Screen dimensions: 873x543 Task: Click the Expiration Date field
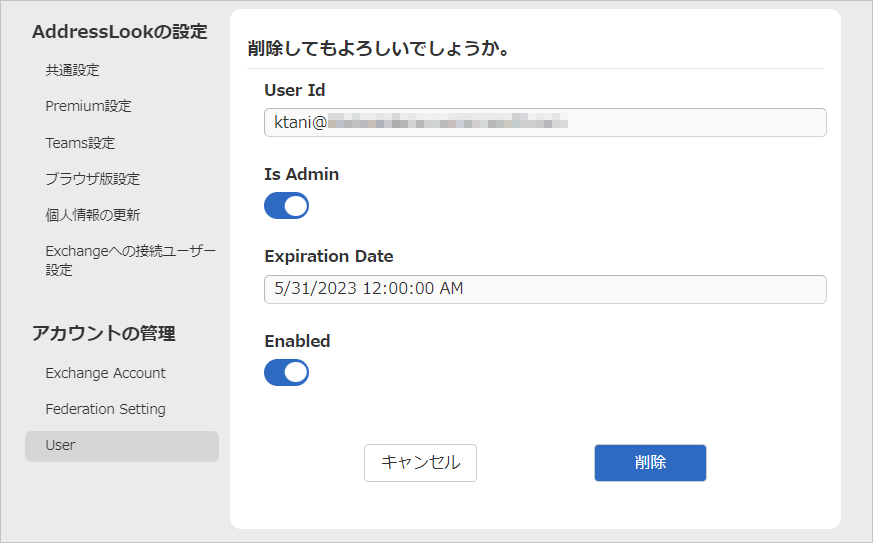pos(545,289)
